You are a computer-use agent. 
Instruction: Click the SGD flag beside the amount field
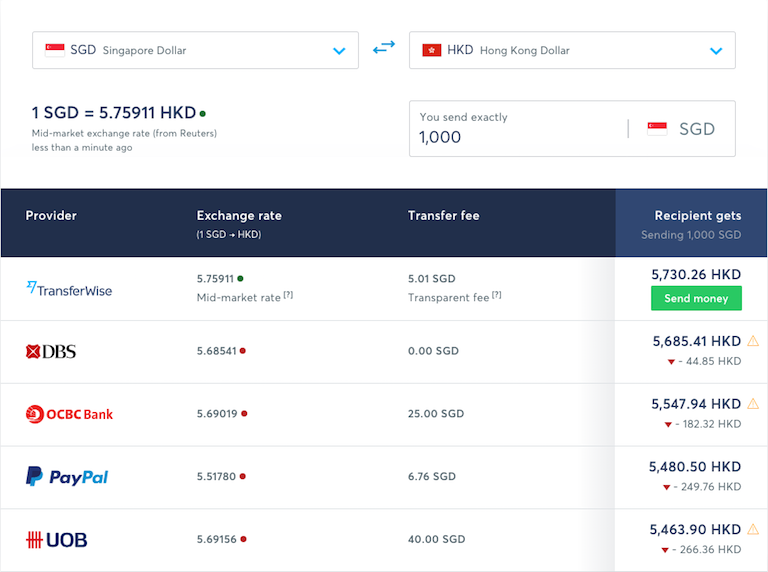[657, 129]
